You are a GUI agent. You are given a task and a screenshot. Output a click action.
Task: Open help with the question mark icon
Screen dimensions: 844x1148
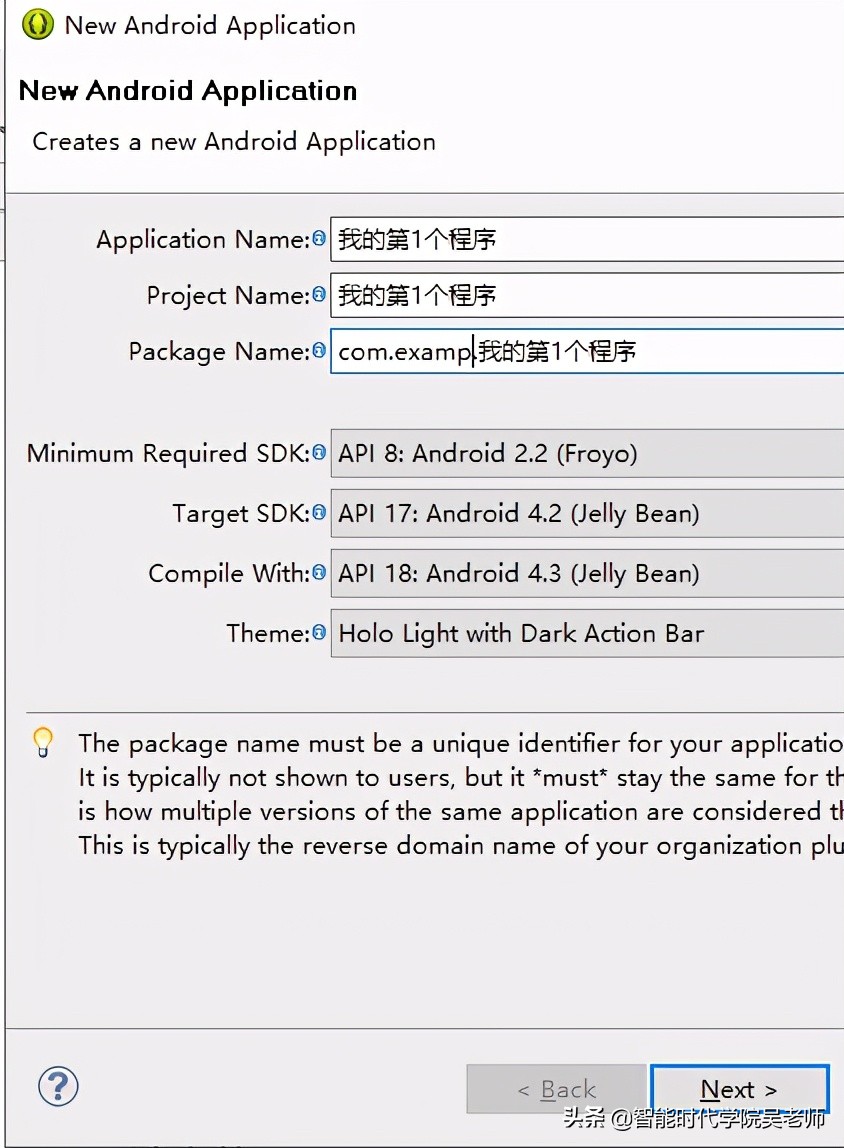[58, 1086]
